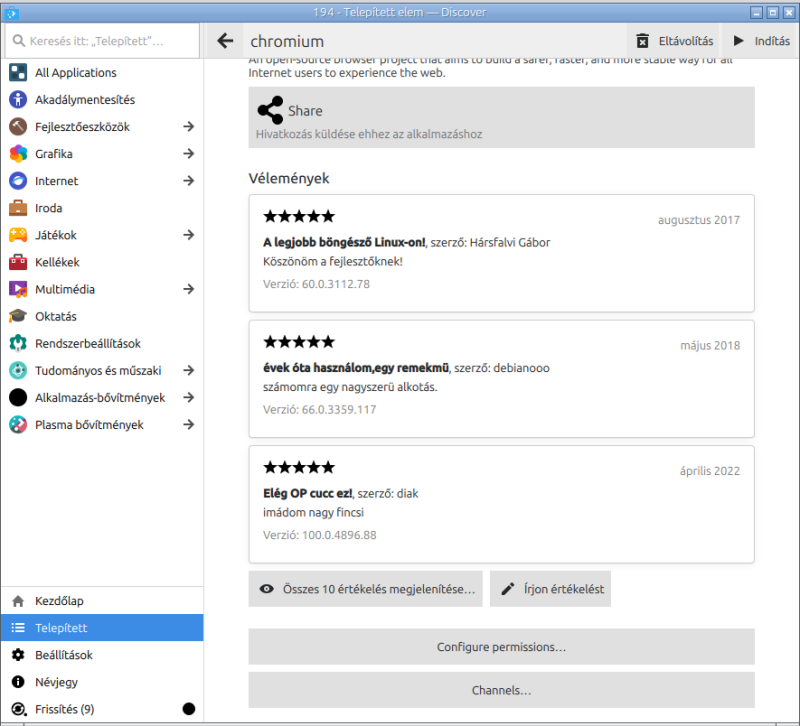The height and width of the screenshot is (726, 800).
Task: Click the Grafika colorful icon
Action: (18, 154)
